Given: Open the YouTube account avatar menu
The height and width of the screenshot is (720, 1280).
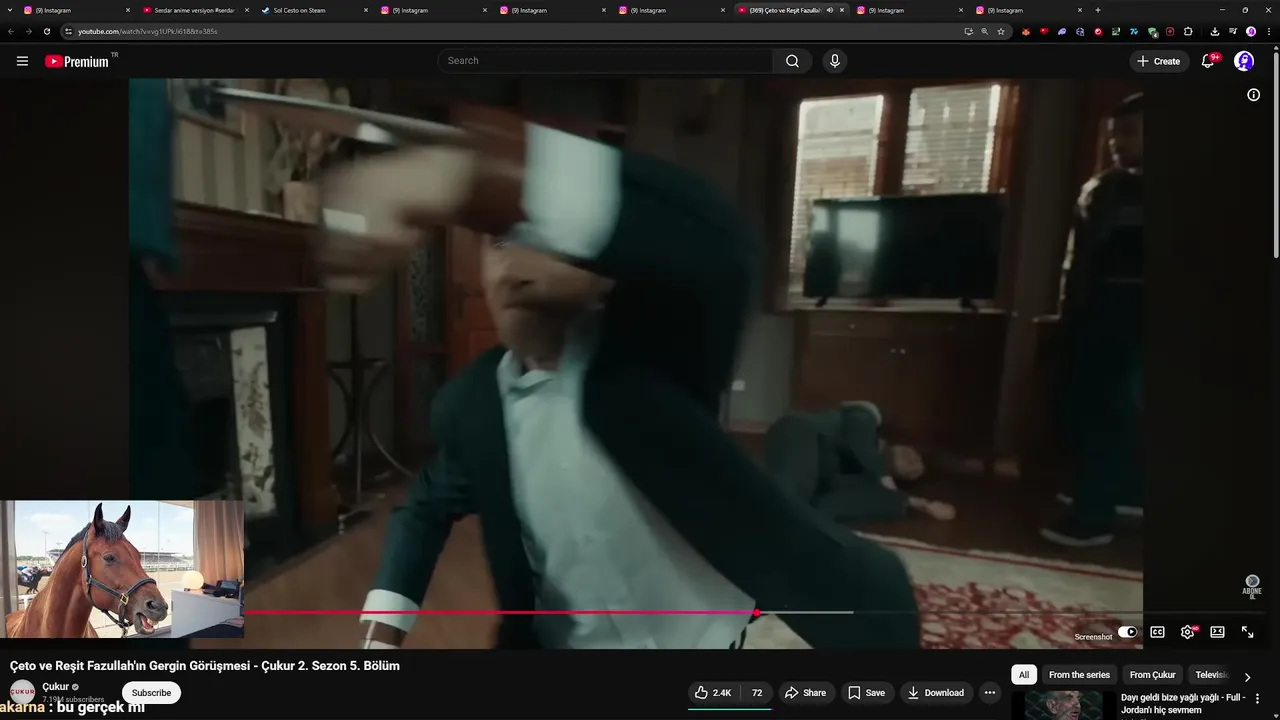Looking at the screenshot, I should click(1244, 61).
